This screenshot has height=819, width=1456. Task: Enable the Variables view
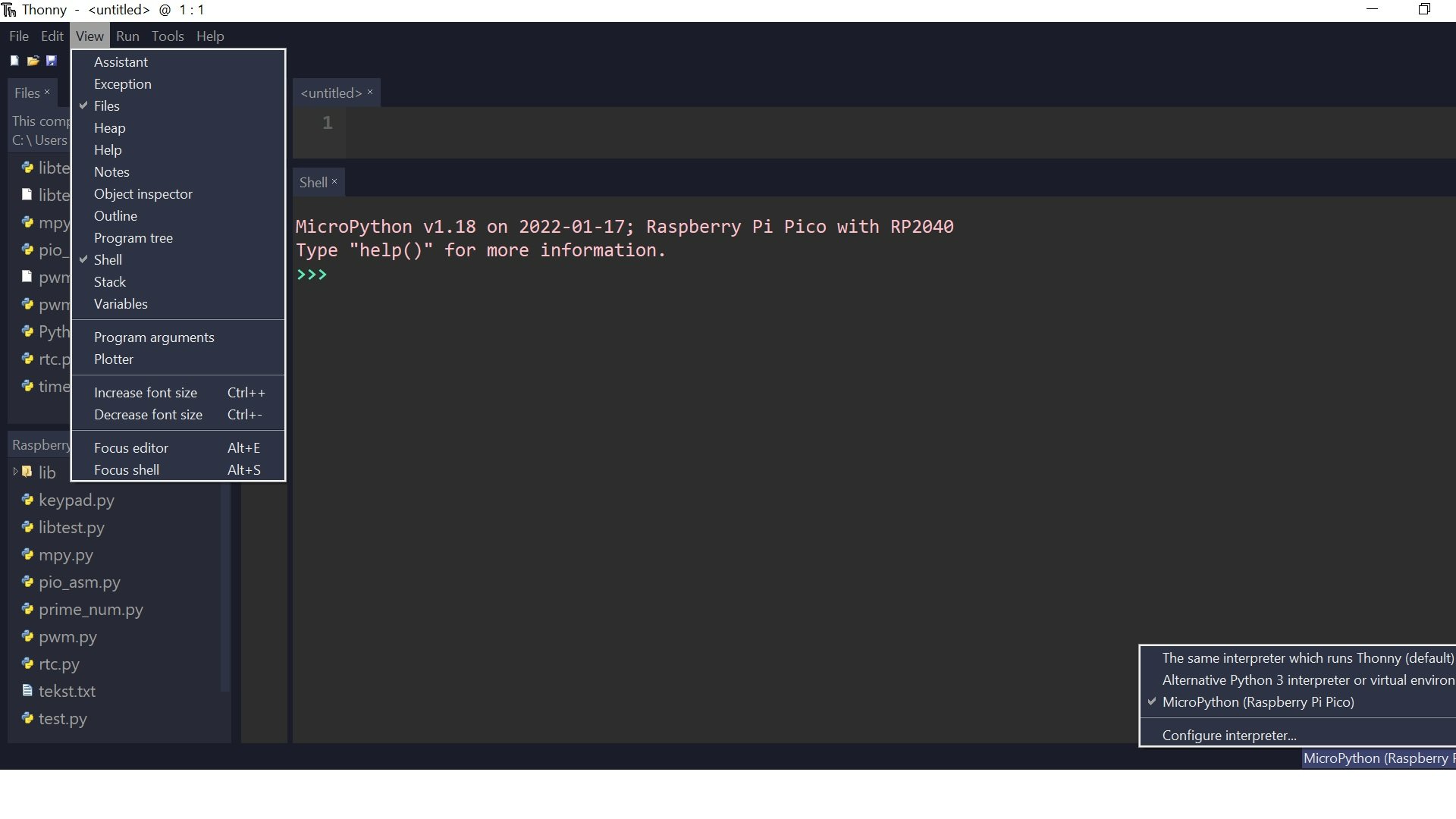178,304
